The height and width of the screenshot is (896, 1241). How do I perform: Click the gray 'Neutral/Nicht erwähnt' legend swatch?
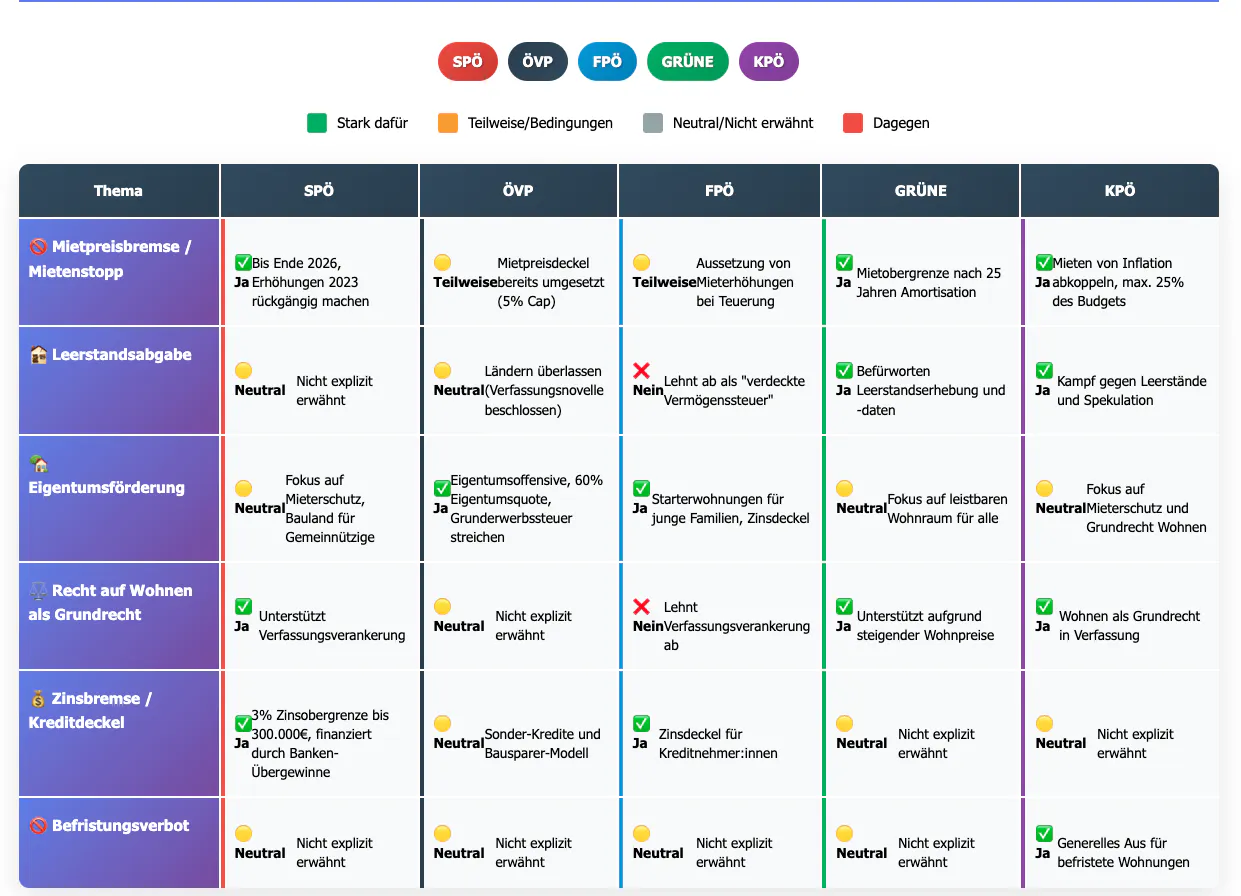pyautogui.click(x=653, y=123)
